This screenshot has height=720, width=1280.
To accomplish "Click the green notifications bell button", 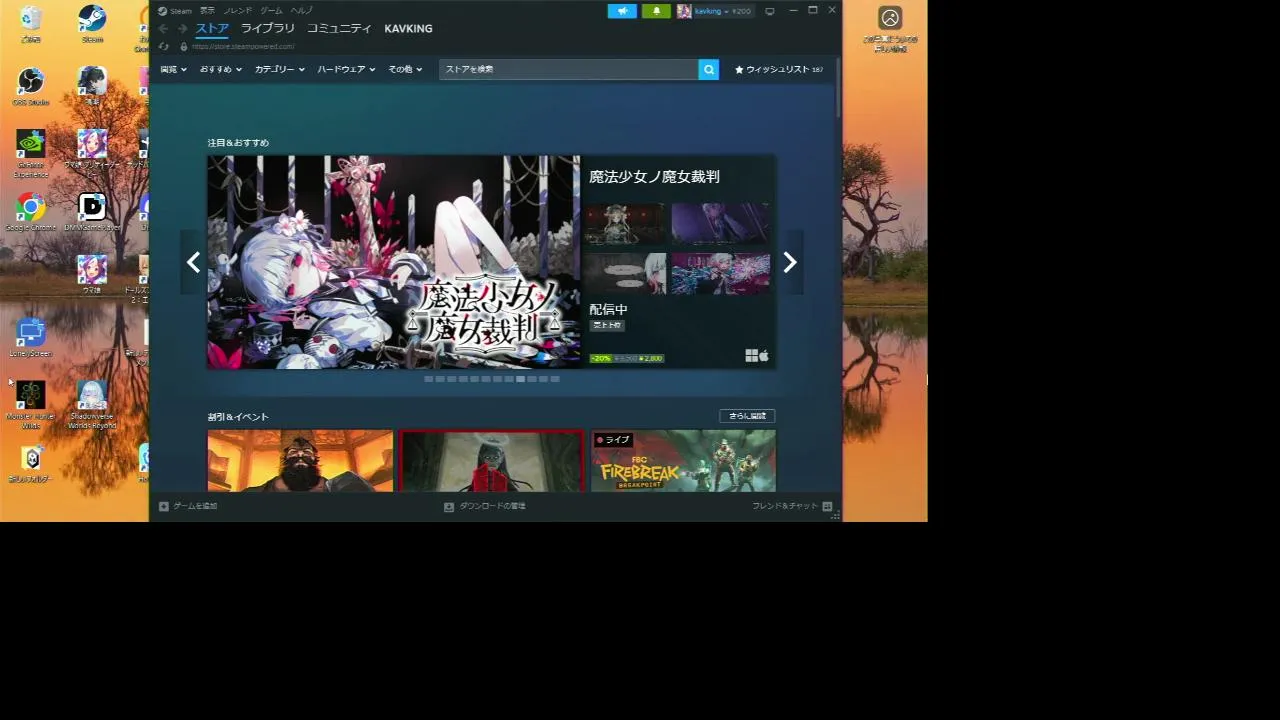I will click(656, 11).
